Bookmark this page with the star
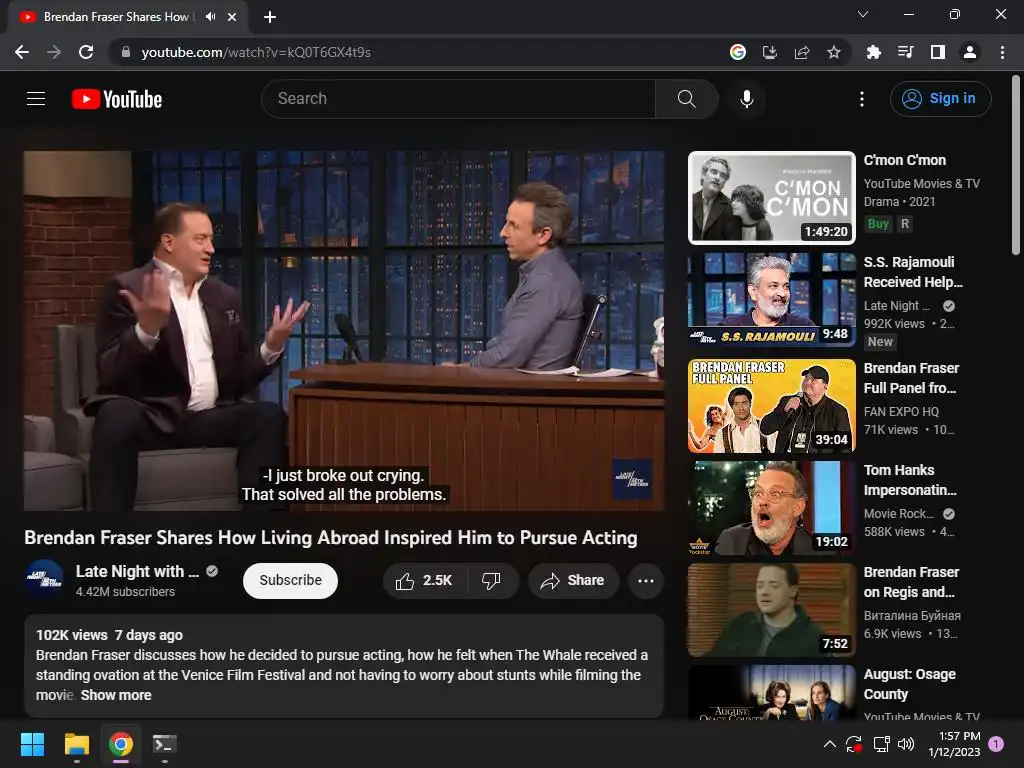 833,52
